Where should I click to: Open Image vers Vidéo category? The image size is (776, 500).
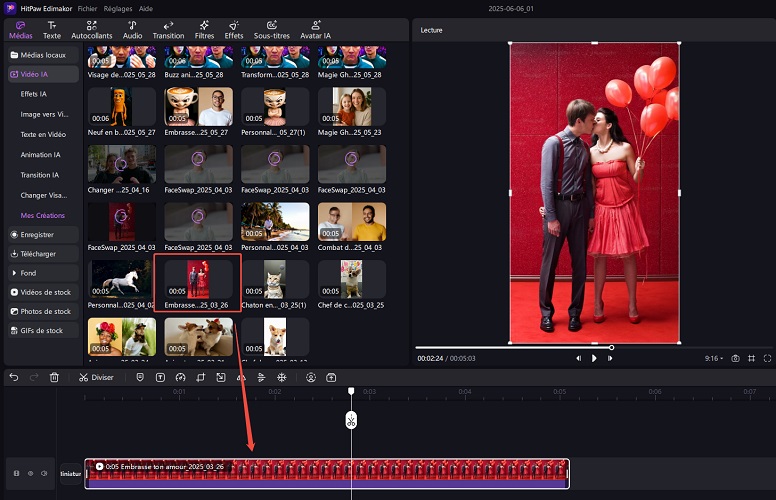pyautogui.click(x=44, y=114)
